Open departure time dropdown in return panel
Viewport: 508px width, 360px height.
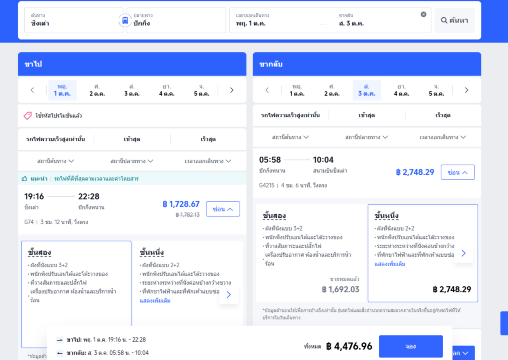443,137
